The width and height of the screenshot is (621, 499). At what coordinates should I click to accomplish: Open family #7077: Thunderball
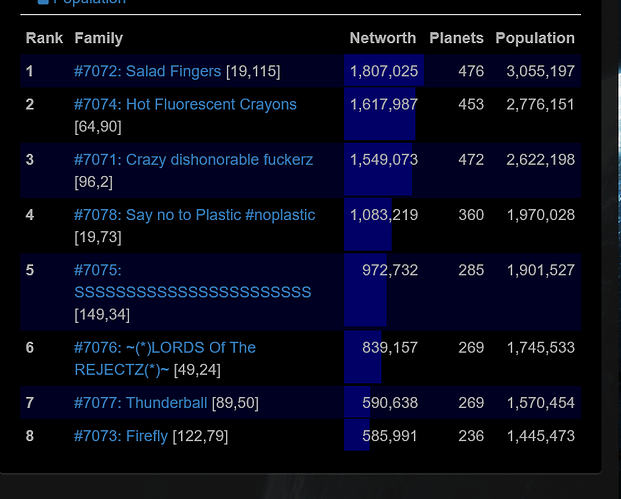140,402
